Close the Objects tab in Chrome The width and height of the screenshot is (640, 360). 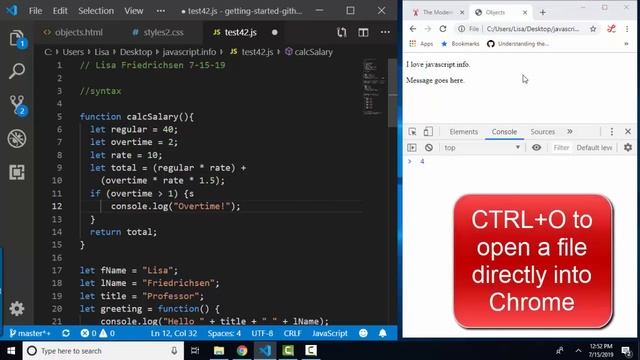[525, 13]
